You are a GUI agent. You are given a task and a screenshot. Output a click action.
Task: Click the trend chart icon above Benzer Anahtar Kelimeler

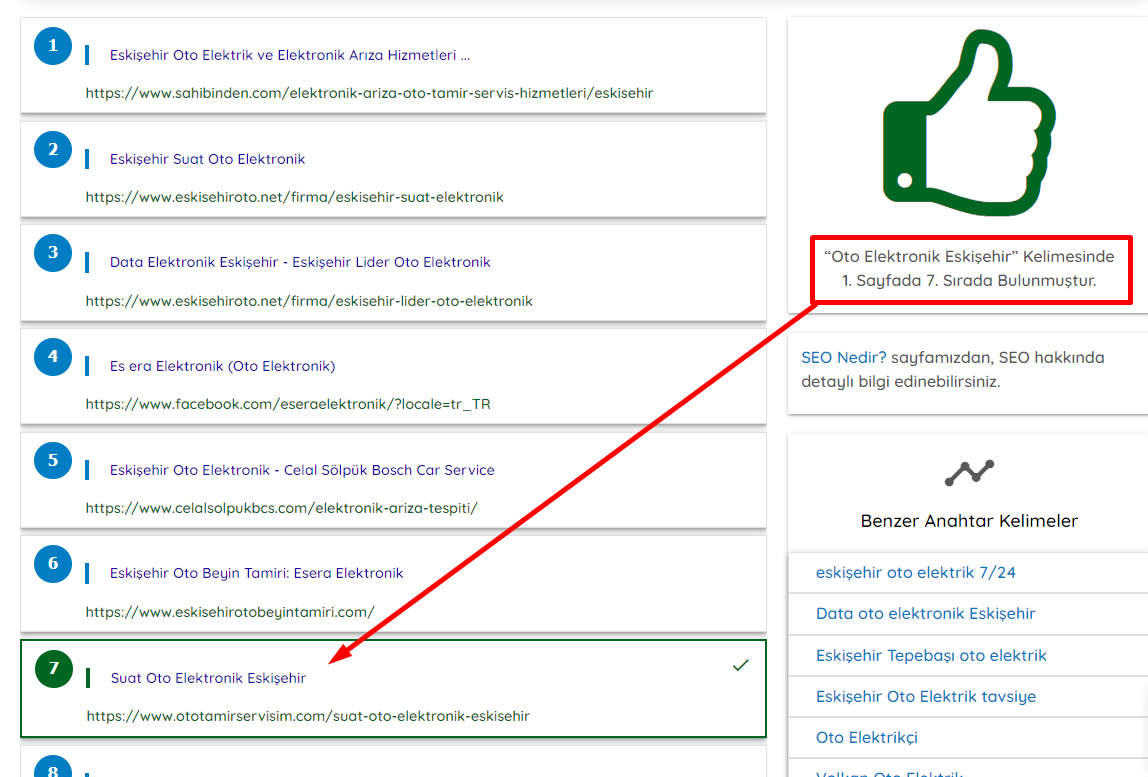point(969,472)
